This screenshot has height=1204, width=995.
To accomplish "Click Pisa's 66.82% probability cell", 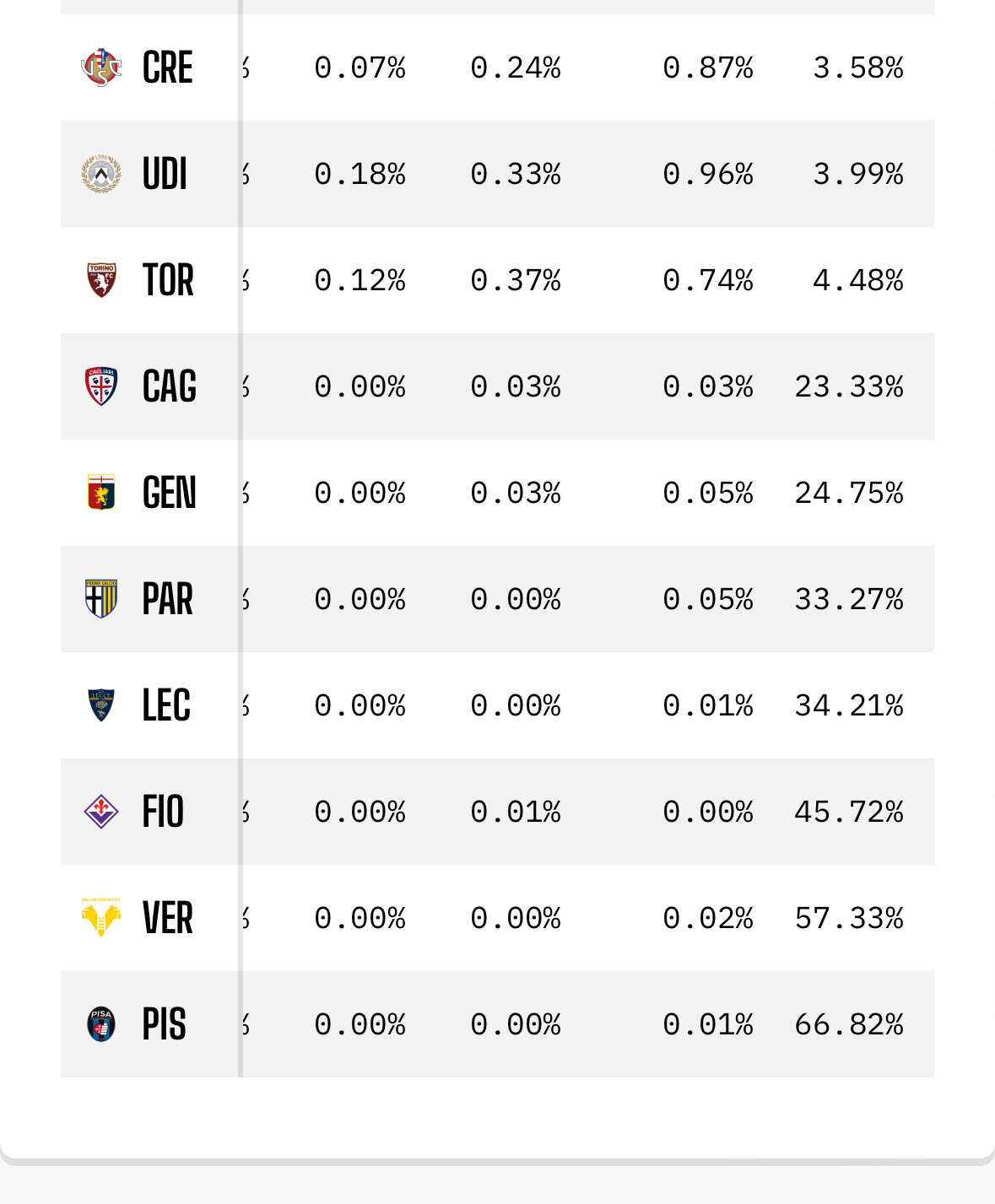I will point(849,1024).
